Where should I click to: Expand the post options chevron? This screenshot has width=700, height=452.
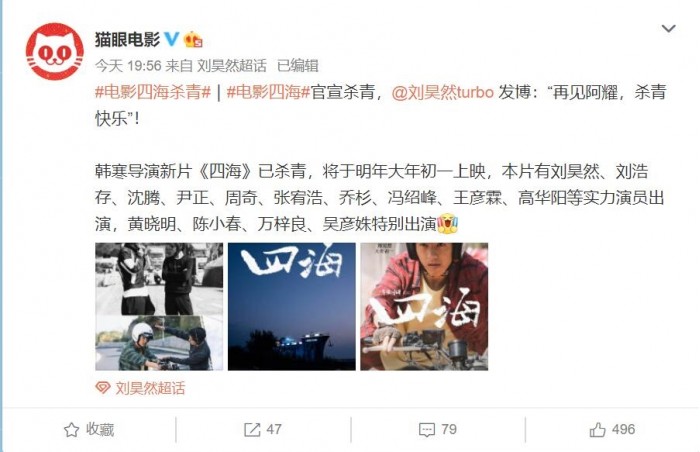coord(668,29)
